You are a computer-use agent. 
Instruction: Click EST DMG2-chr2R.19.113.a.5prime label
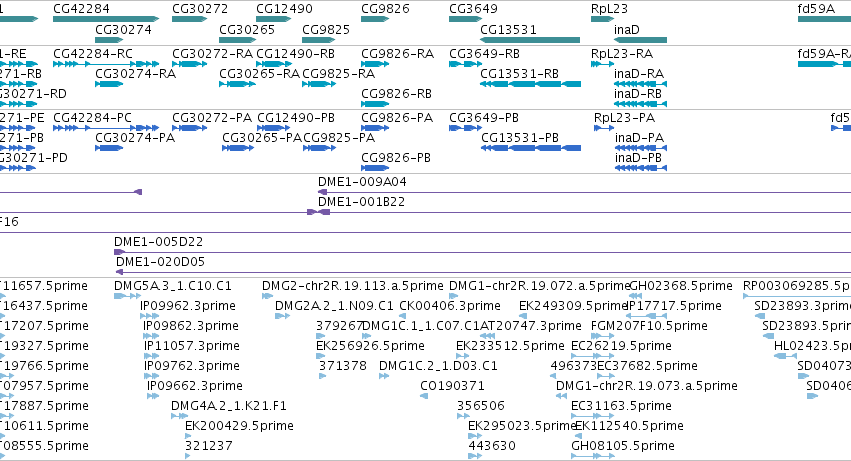click(353, 286)
